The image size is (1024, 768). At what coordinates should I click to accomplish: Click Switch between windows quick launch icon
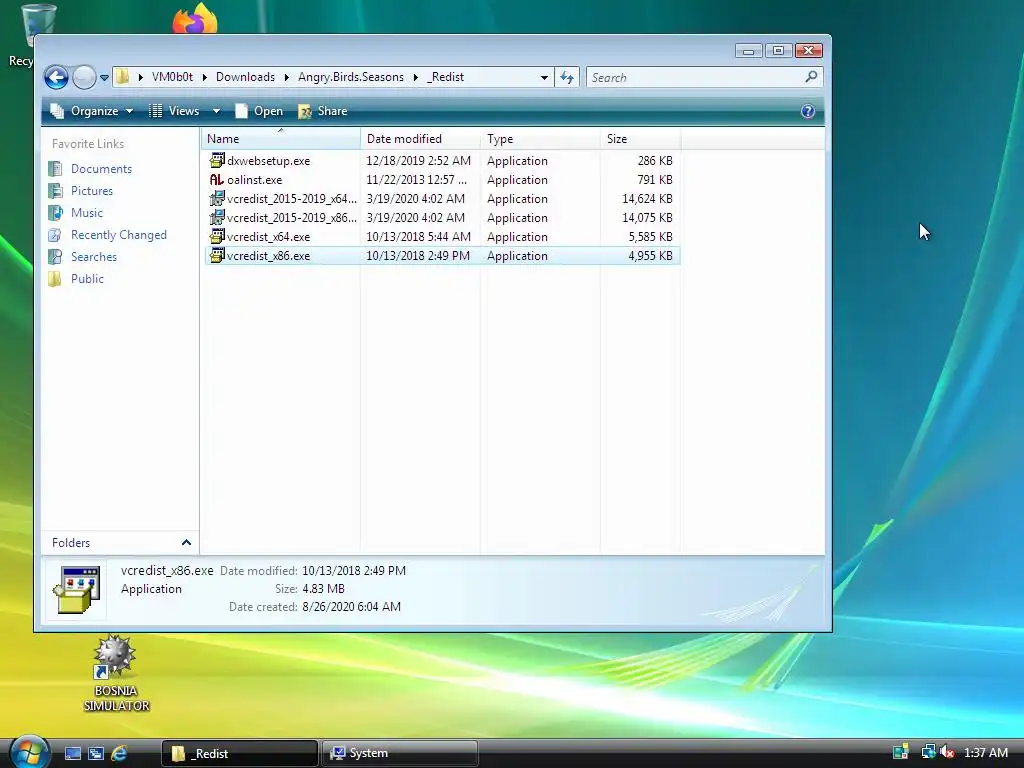95,753
